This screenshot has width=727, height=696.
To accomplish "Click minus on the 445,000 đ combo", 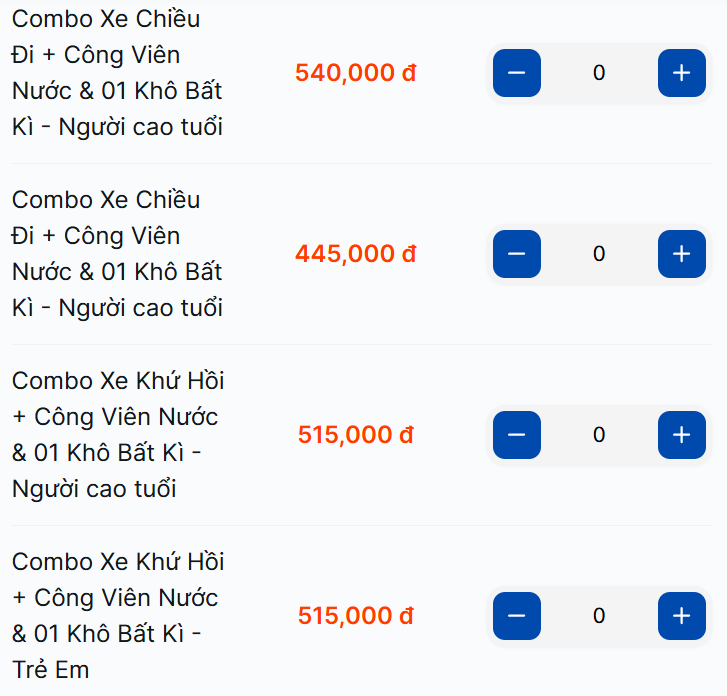I will coord(517,254).
